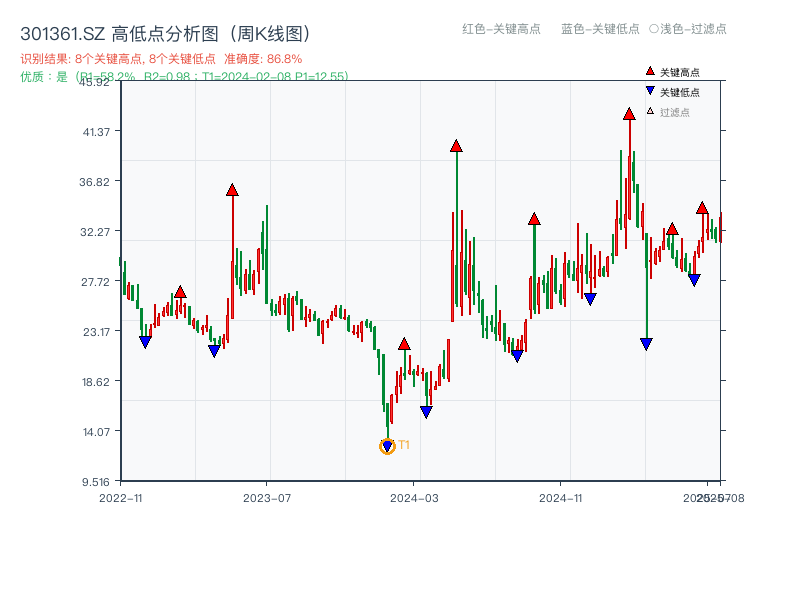Click the blue key-low marker near 2024-11
Image resolution: width=800 pixels, height=600 pixels.
pos(590,298)
